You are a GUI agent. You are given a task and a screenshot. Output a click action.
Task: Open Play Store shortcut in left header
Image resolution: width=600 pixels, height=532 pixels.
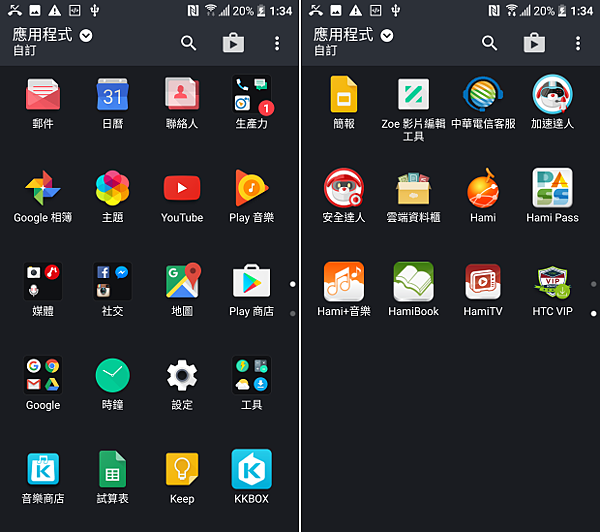pyautogui.click(x=233, y=43)
